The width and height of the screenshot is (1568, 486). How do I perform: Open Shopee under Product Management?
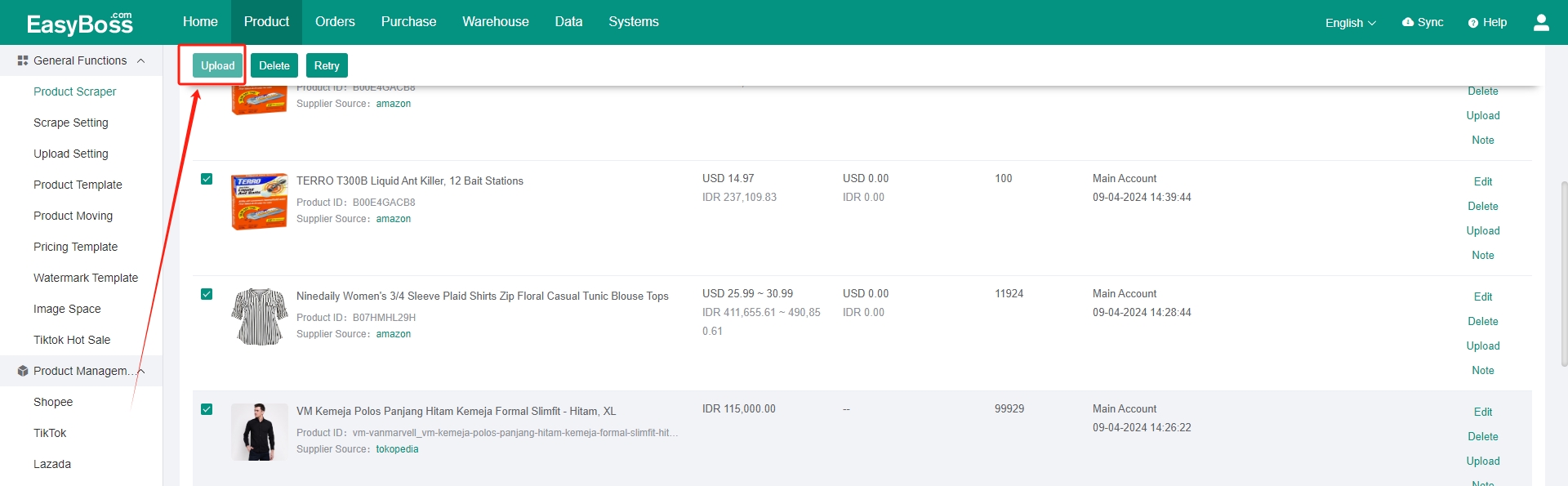(x=53, y=402)
